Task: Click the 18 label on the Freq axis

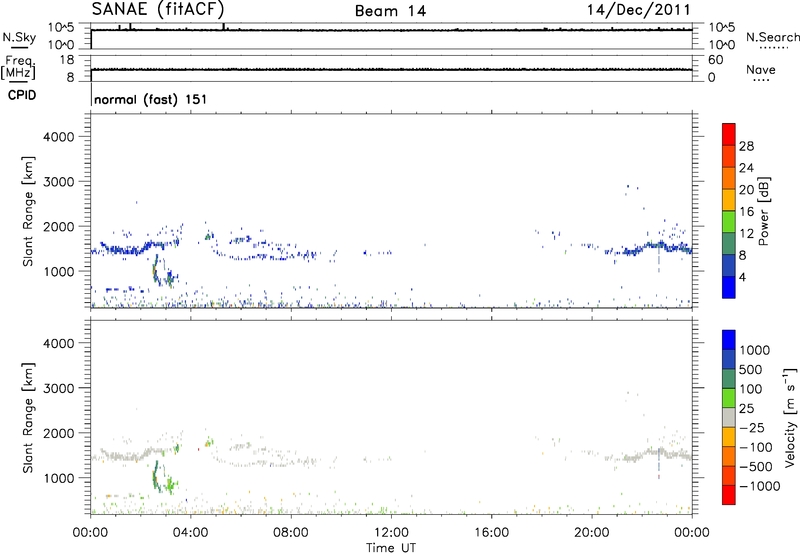Action: click(x=67, y=60)
